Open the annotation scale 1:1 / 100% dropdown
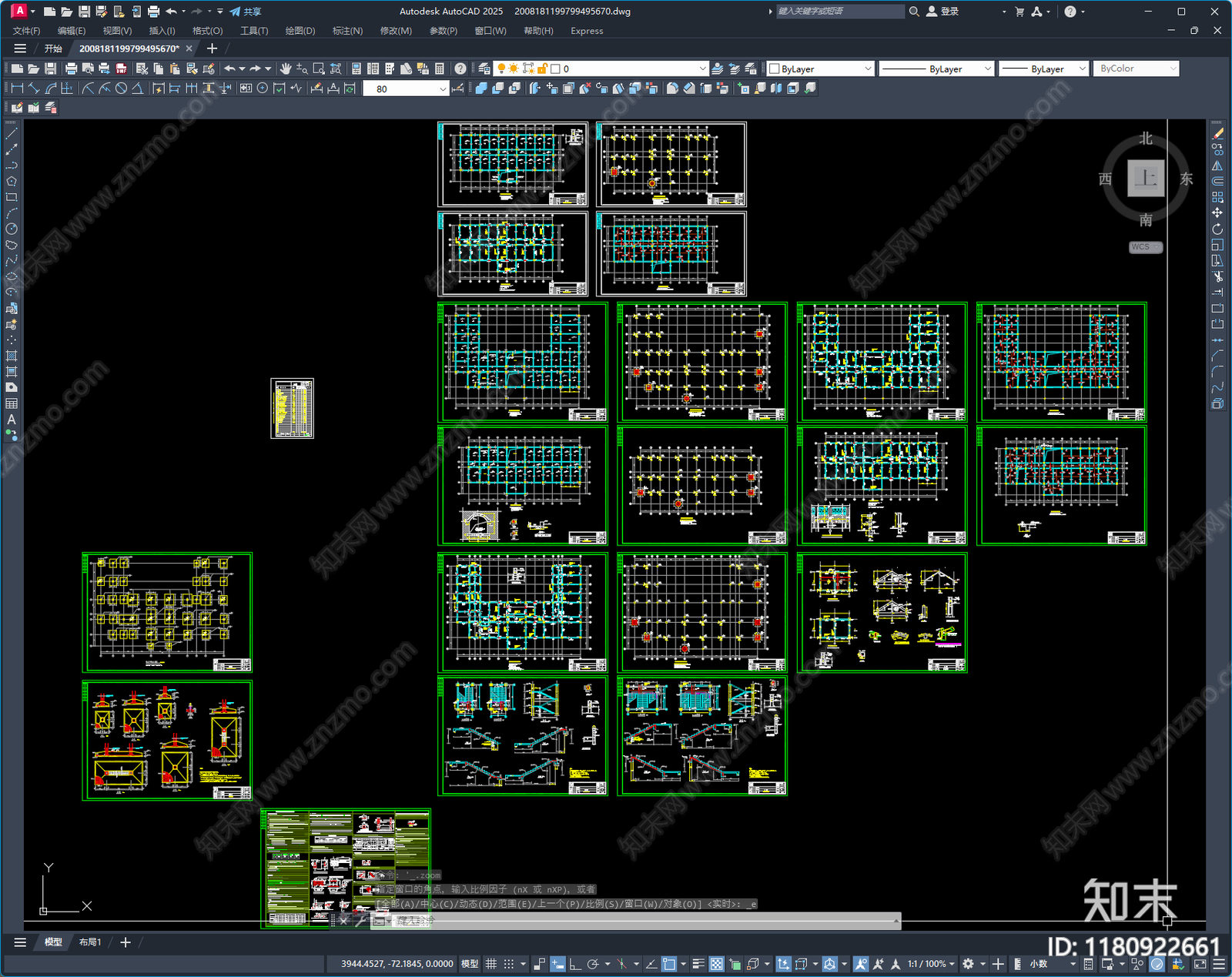Viewport: 1232px width, 977px height. click(930, 964)
